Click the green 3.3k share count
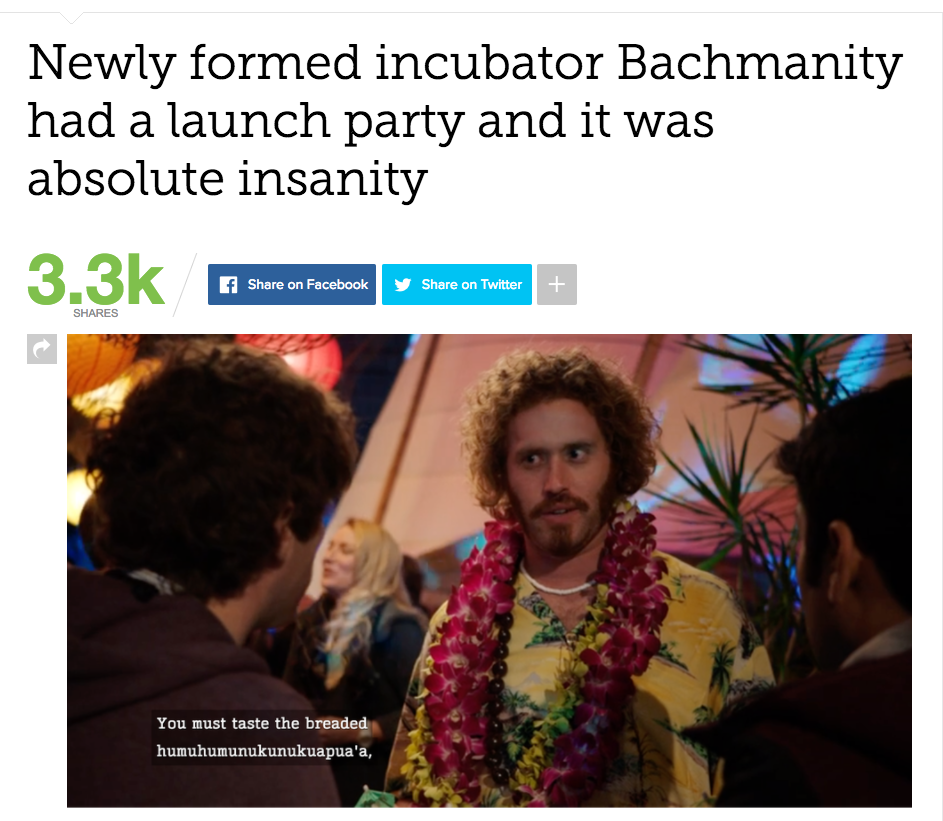This screenshot has width=943, height=821. [96, 280]
